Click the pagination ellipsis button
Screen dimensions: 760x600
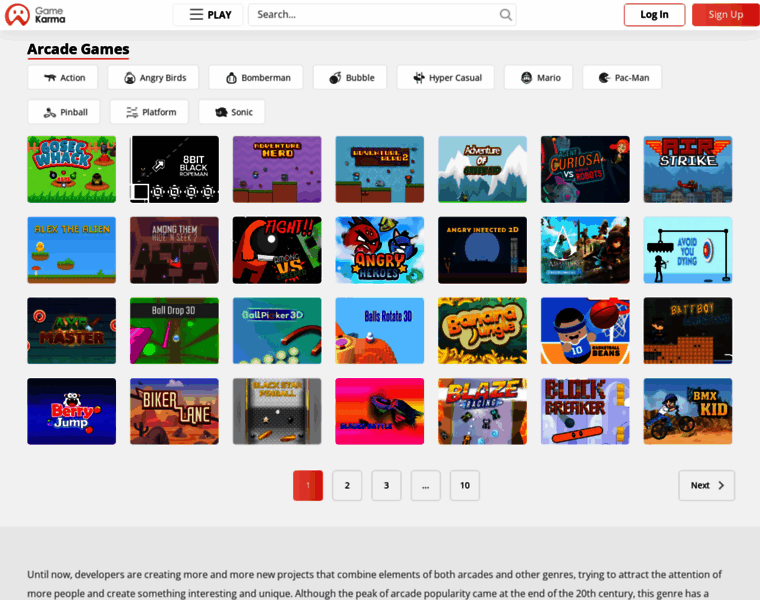point(426,485)
